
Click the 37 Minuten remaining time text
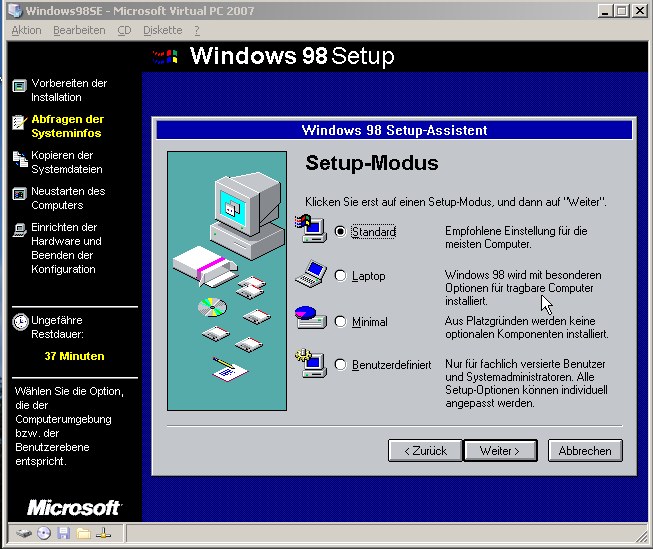[x=75, y=356]
